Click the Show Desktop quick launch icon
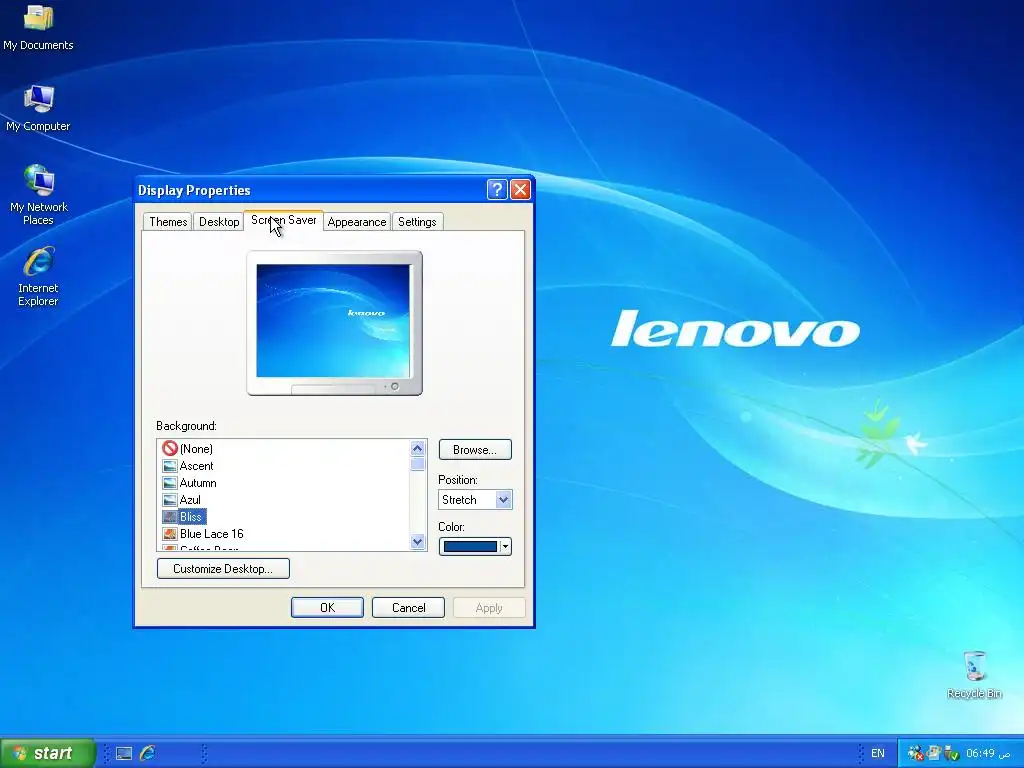Viewport: 1024px width, 768px height. [124, 753]
